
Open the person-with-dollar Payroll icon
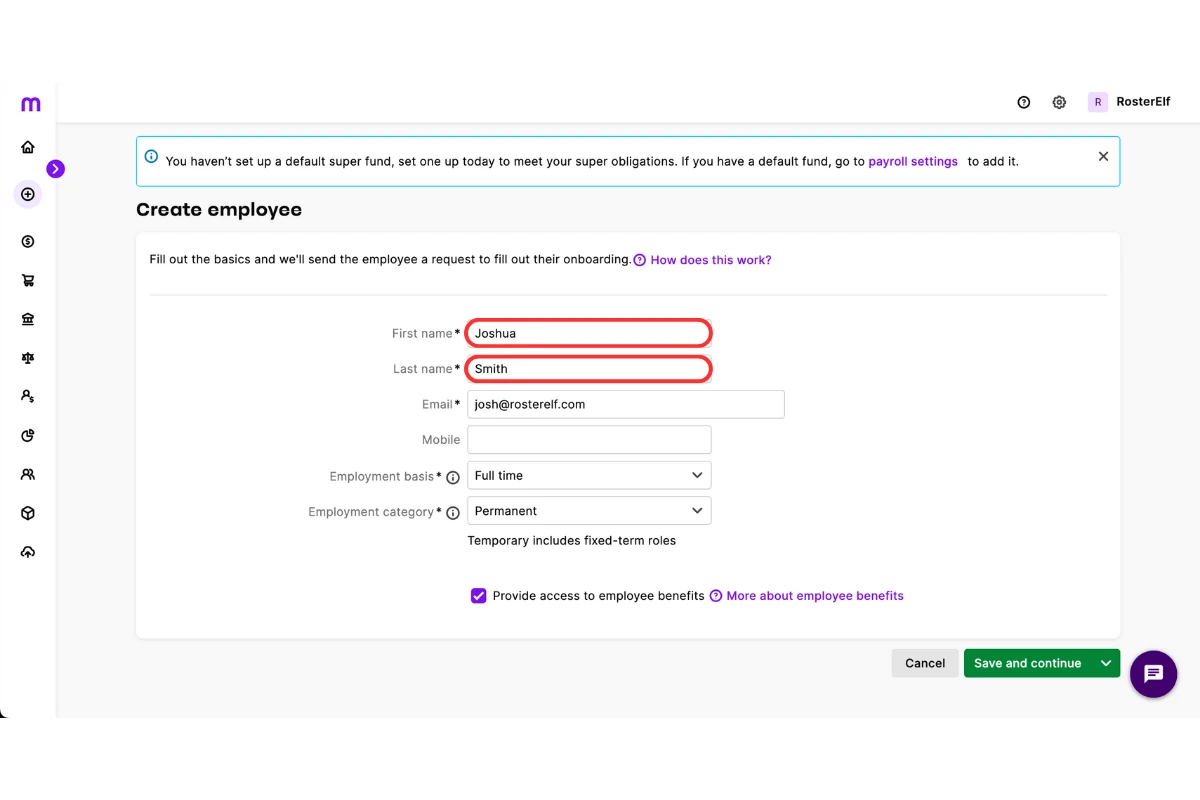[28, 397]
